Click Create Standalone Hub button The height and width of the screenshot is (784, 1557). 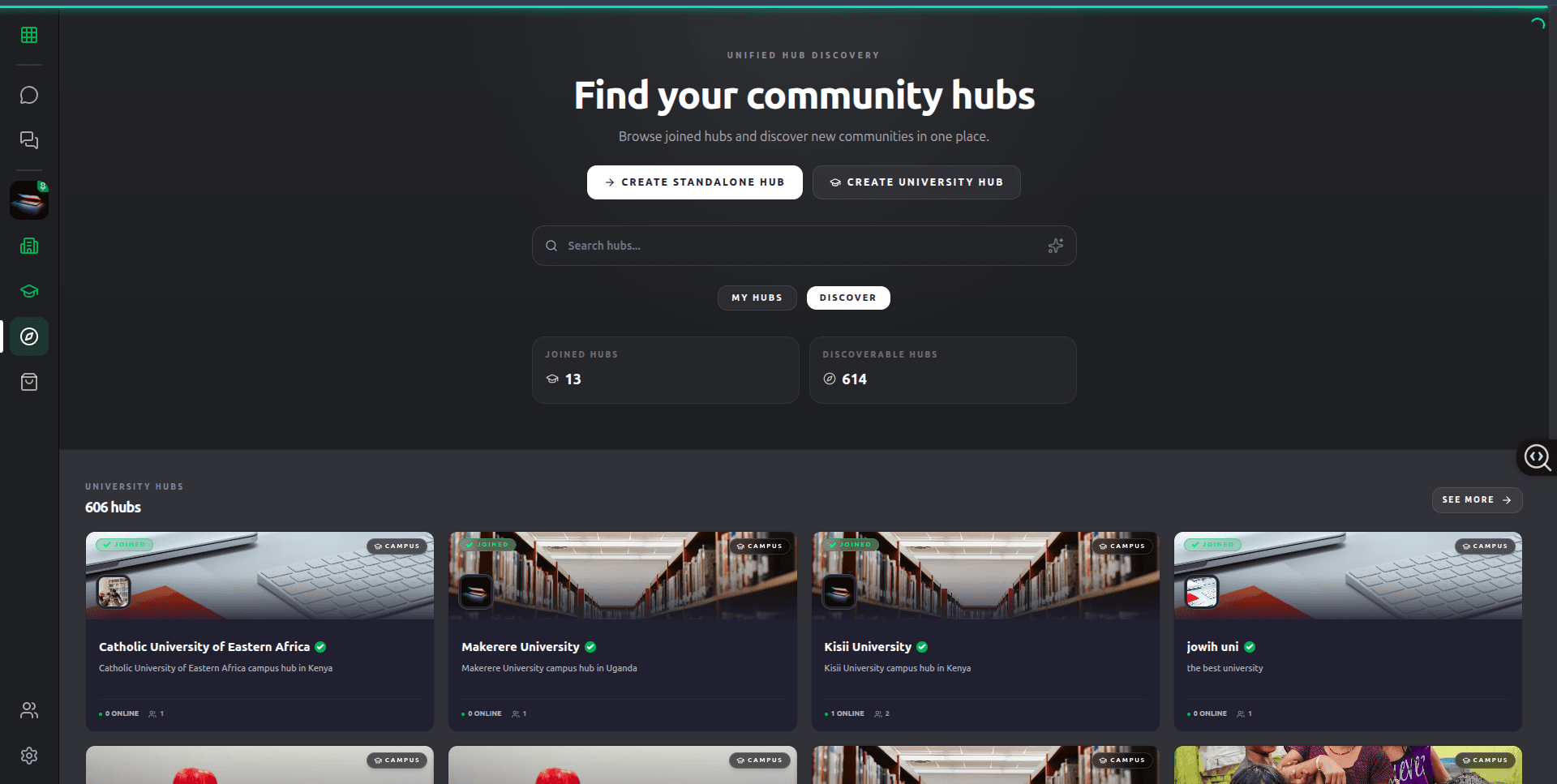(695, 182)
